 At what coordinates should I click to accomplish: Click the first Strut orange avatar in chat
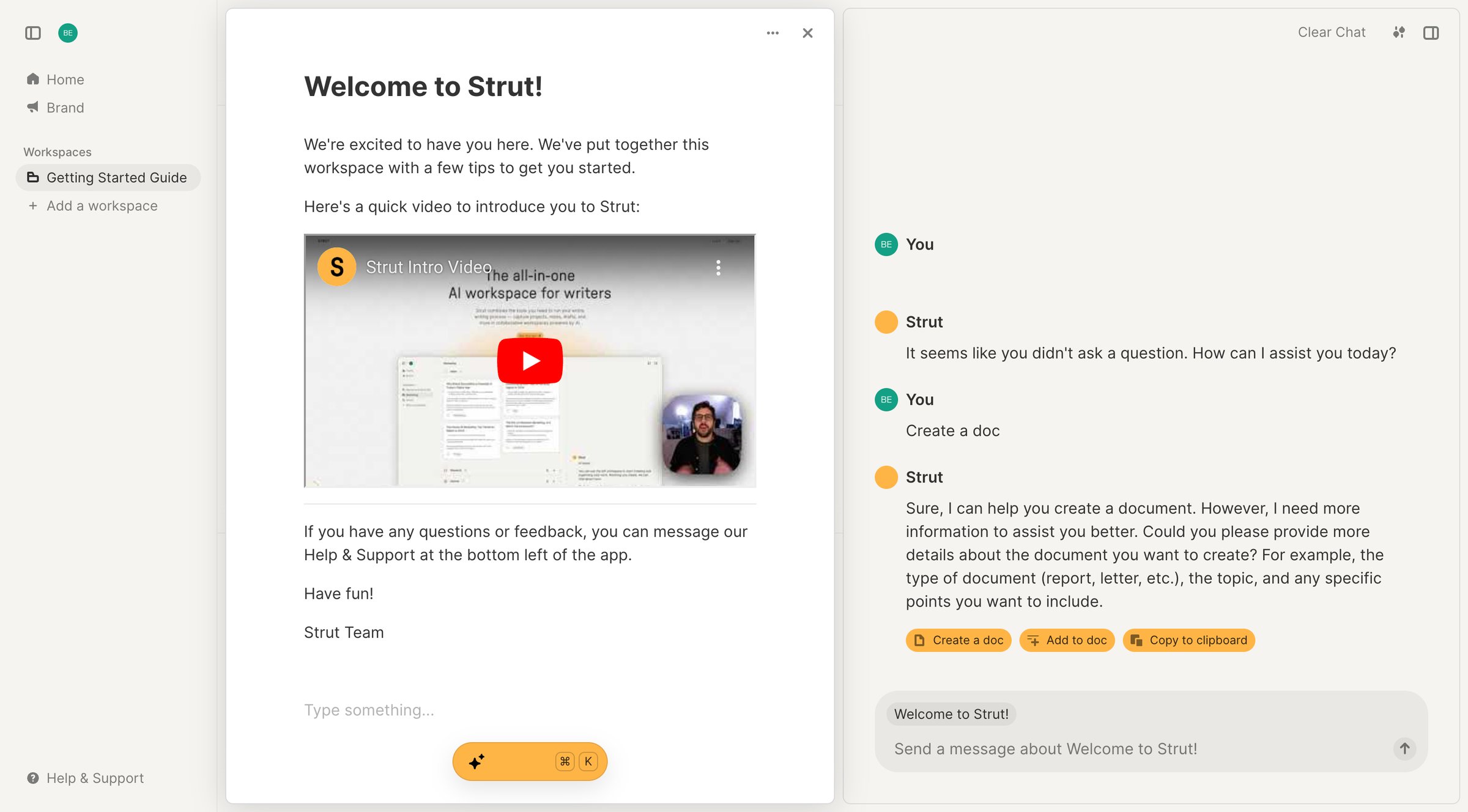click(886, 322)
